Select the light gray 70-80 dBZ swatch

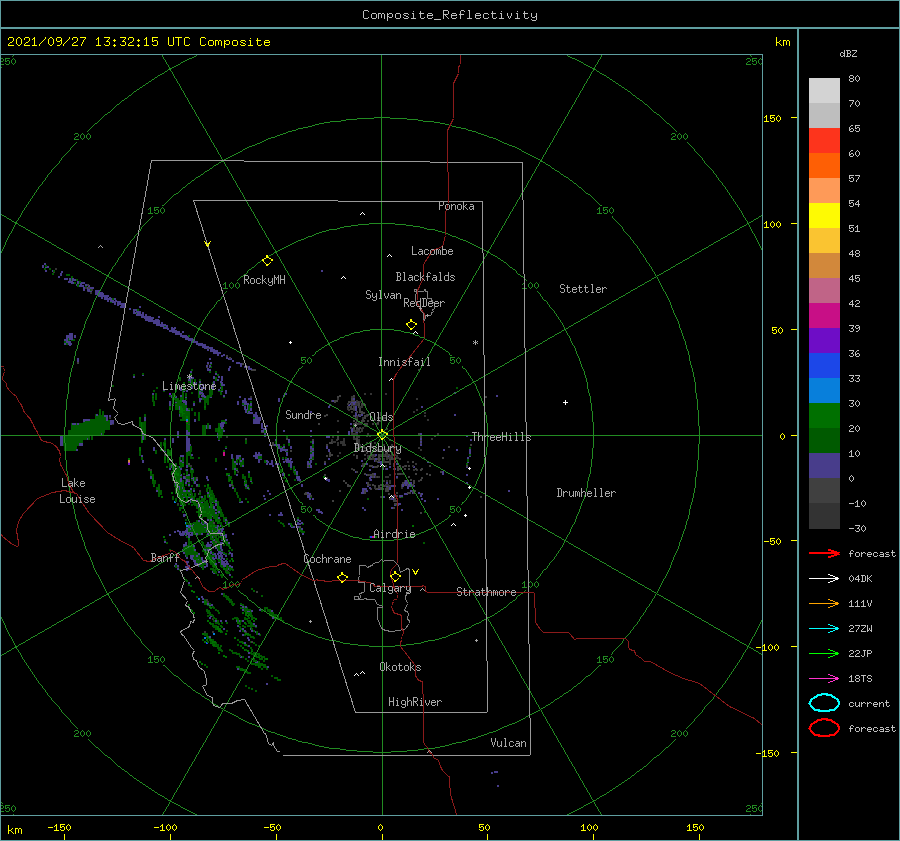pos(824,91)
